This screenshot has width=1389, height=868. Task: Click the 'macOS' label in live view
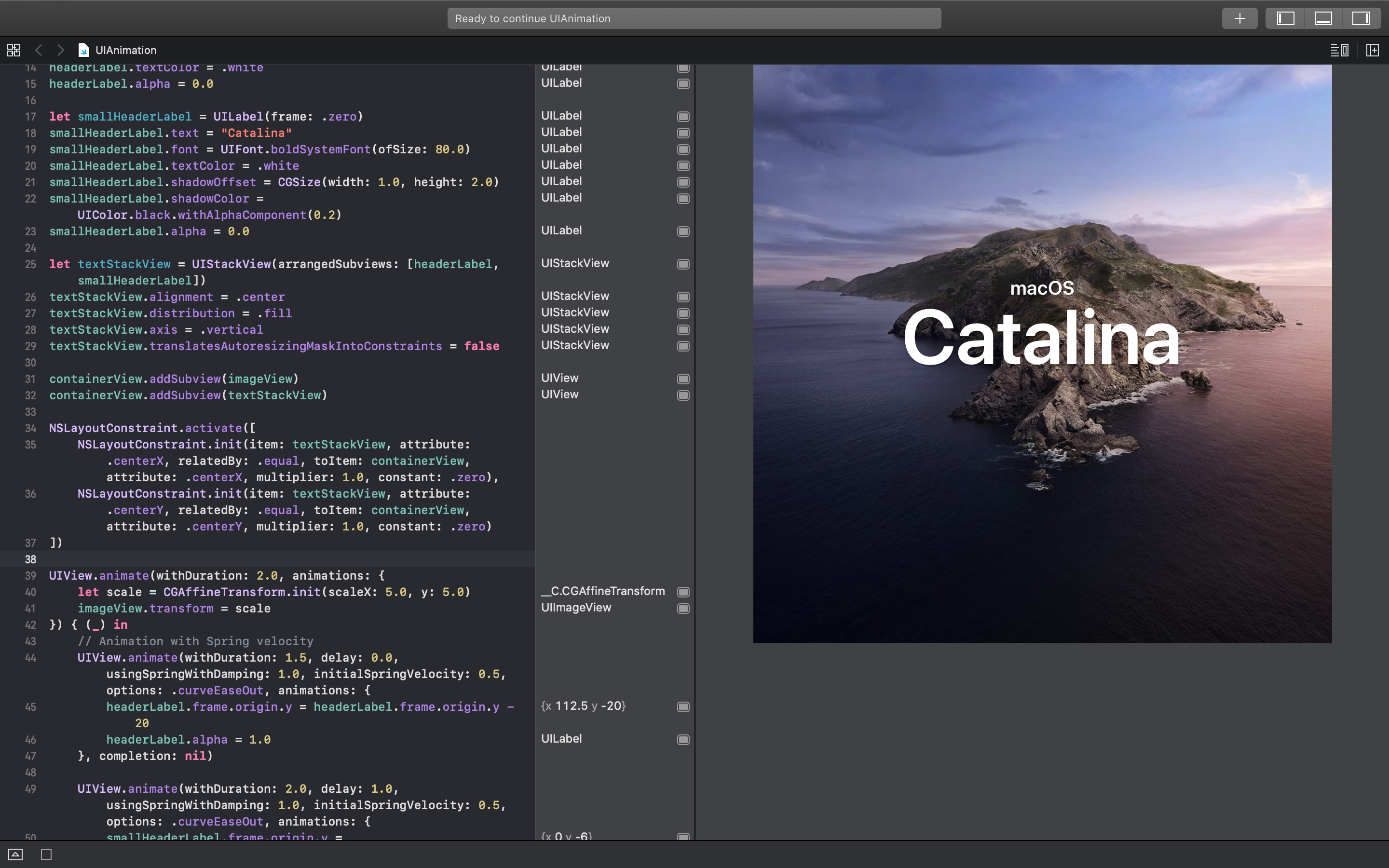click(x=1042, y=287)
